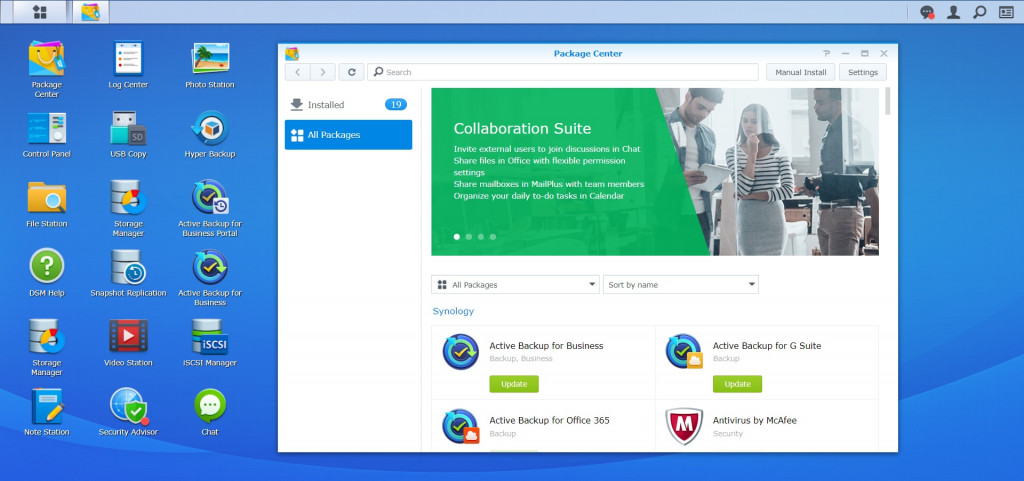Open the USB Copy app

128,129
